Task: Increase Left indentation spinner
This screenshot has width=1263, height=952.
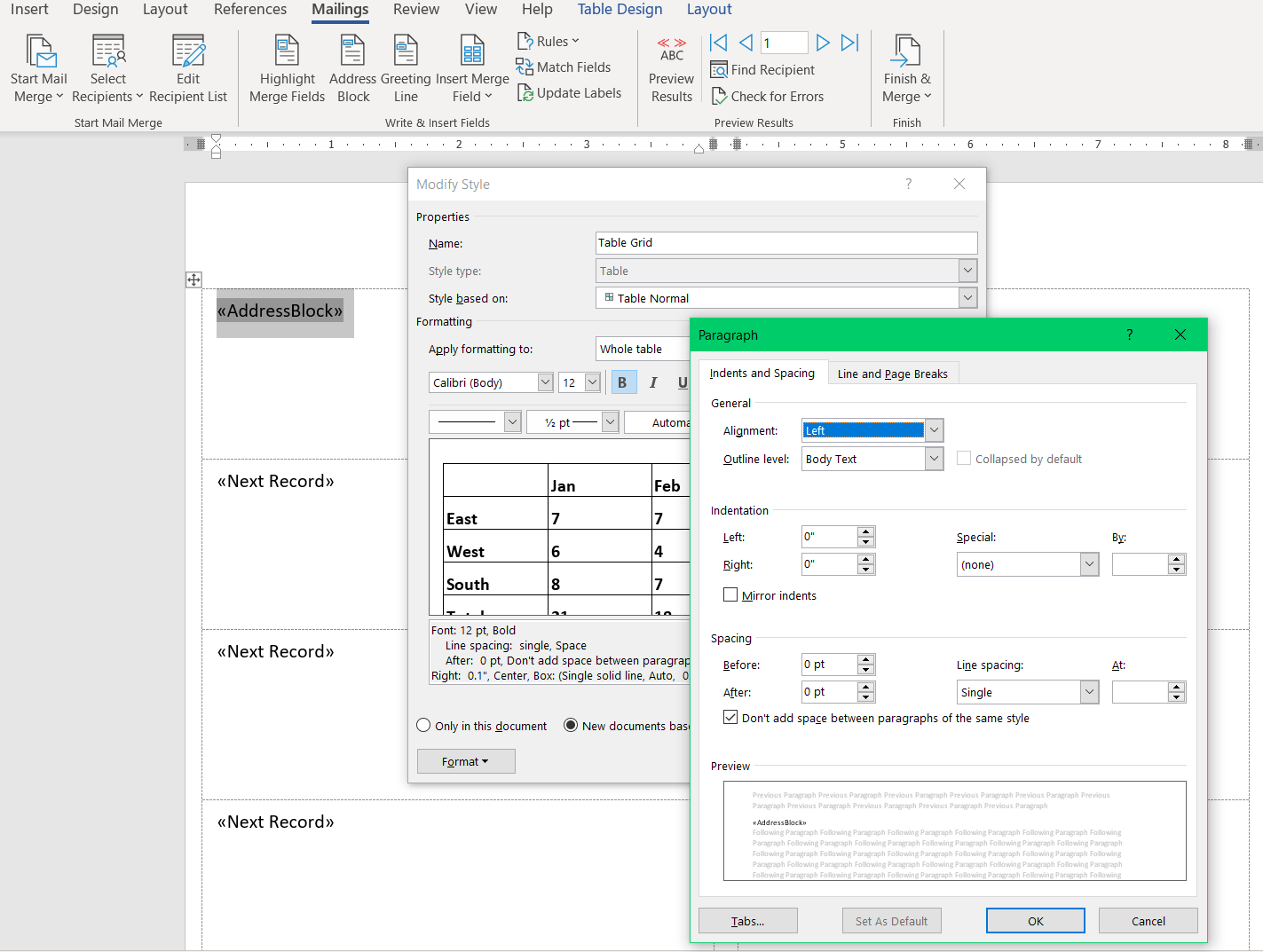Action: click(866, 531)
